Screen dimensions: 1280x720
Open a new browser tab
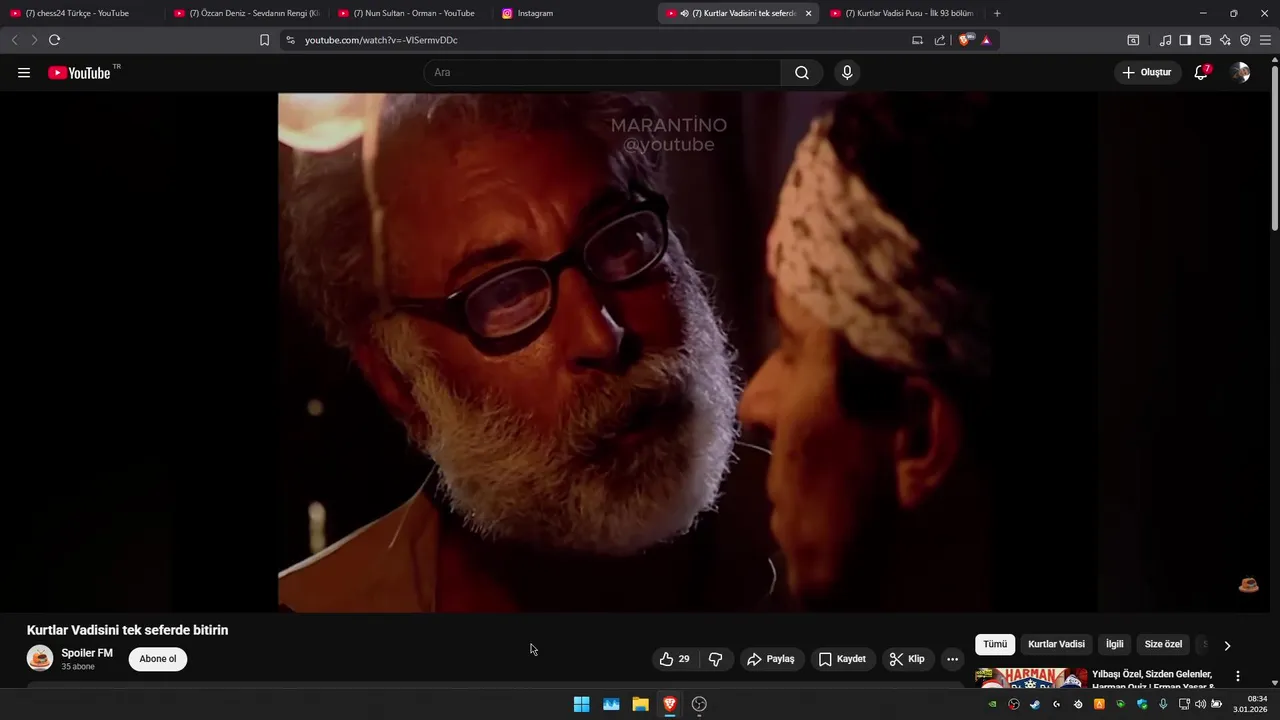click(x=997, y=13)
